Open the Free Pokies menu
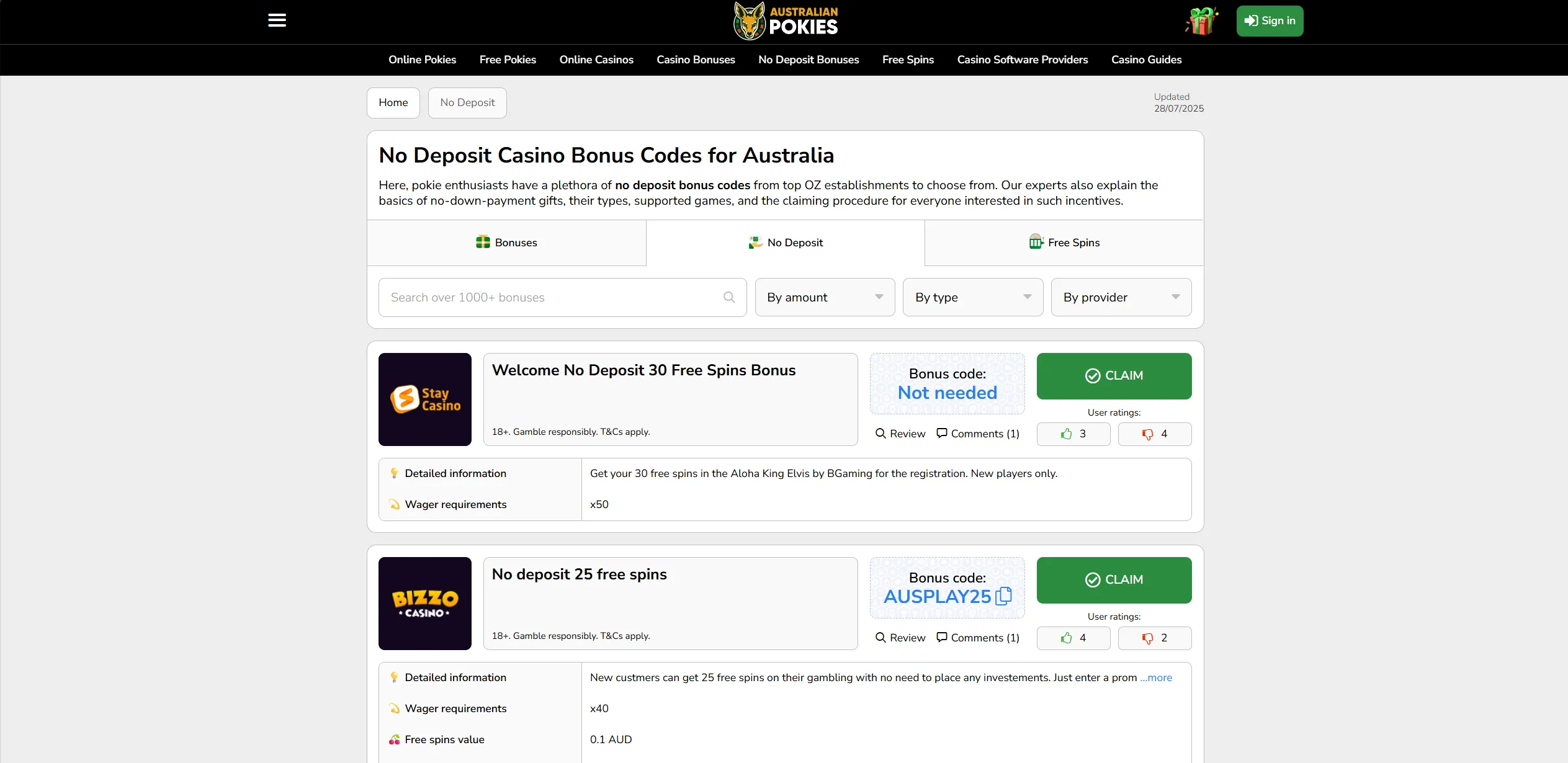The height and width of the screenshot is (763, 1568). 508,60
